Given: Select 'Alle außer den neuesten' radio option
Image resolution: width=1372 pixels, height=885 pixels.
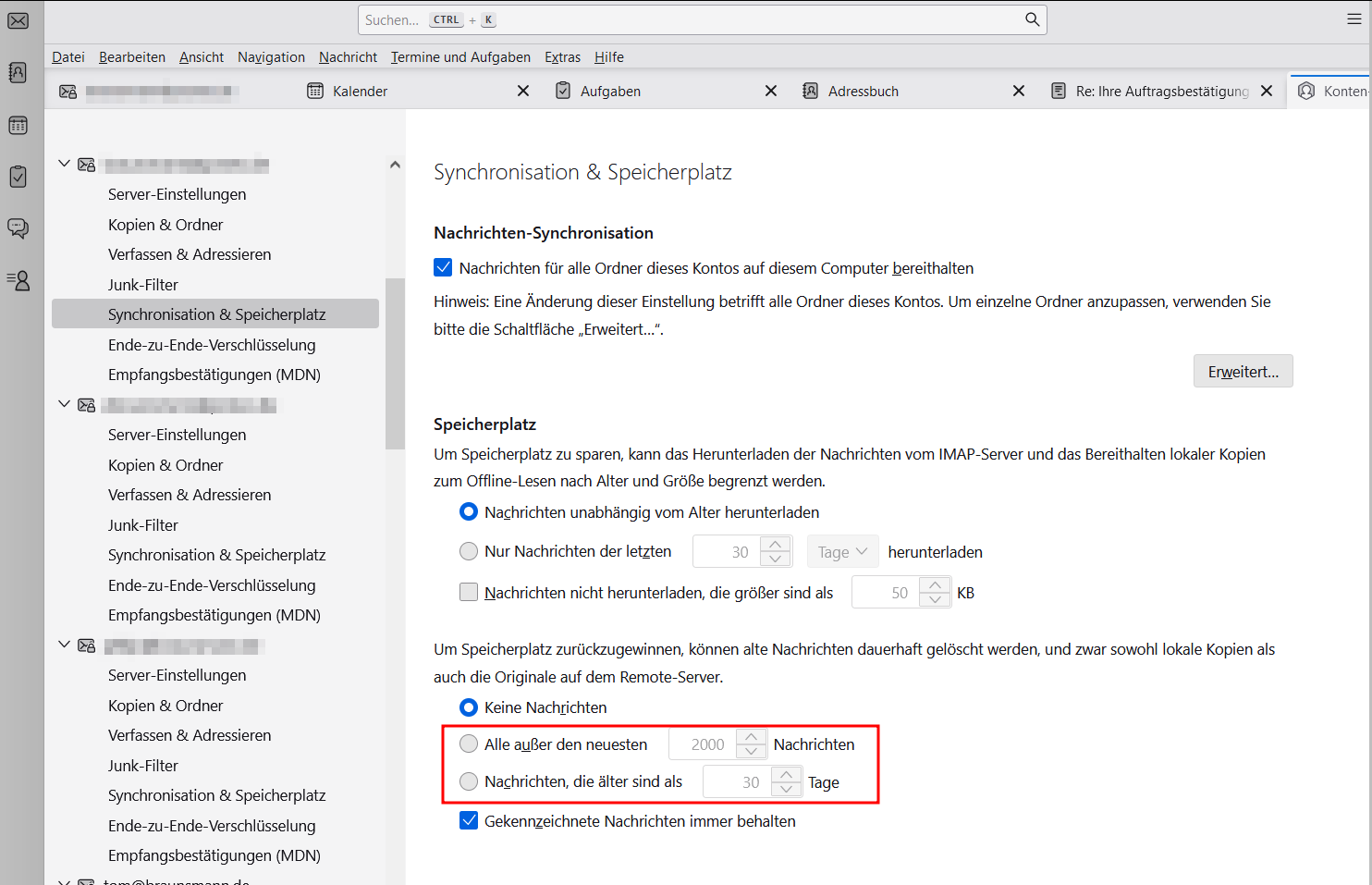Looking at the screenshot, I should (469, 744).
